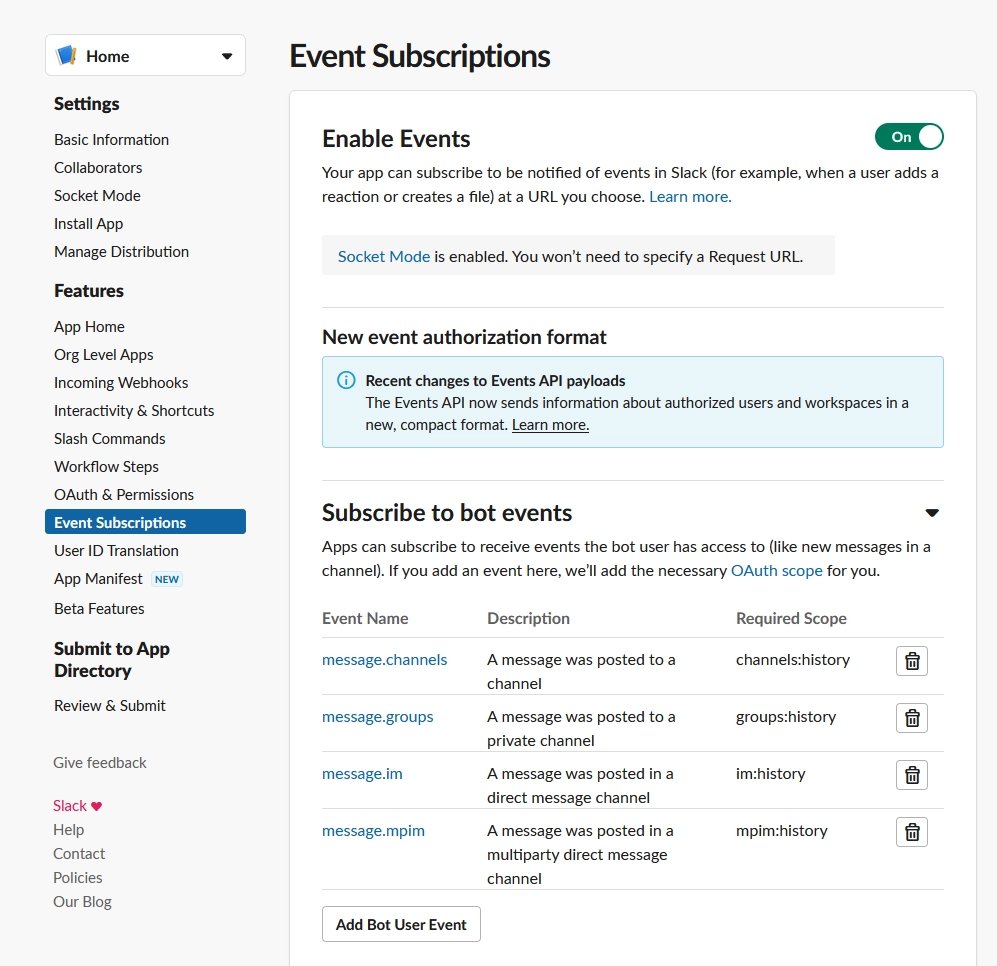Open the Learn more link about compact format
This screenshot has height=966, width=997.
(549, 423)
